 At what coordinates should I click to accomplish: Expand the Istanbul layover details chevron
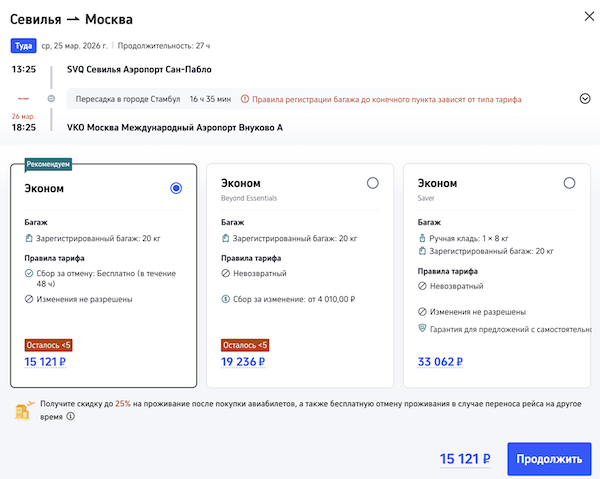click(x=585, y=99)
